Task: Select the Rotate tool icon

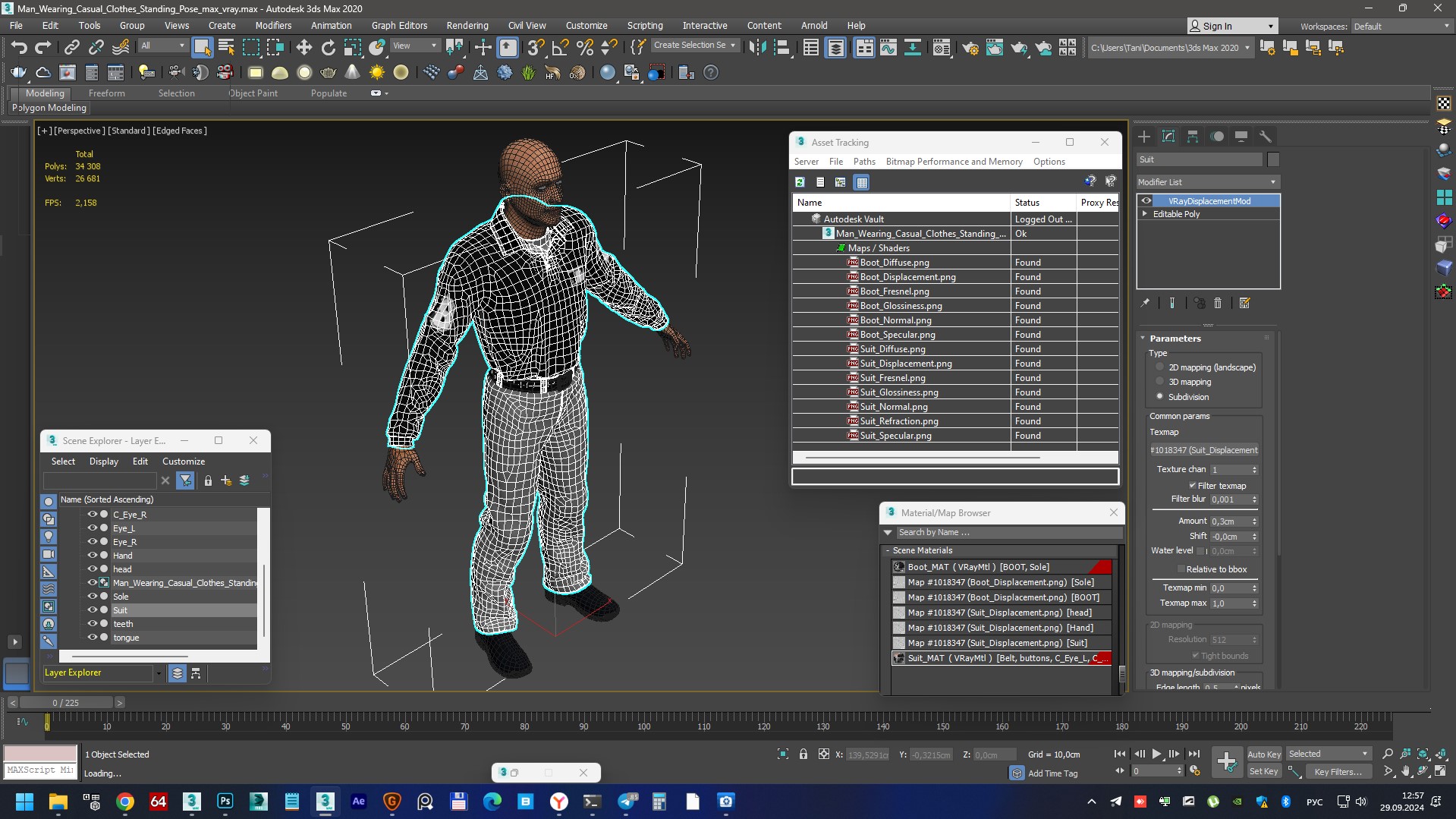Action: (328, 48)
